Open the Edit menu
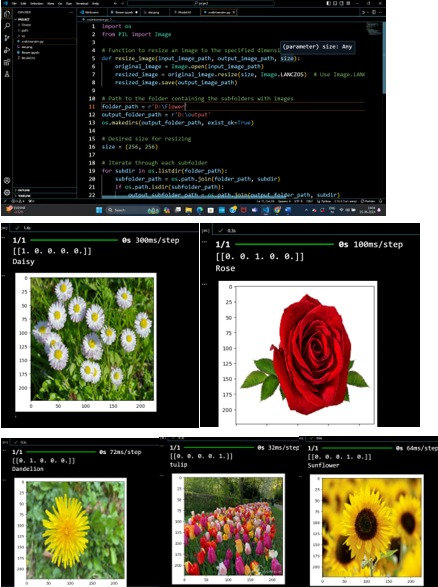The height and width of the screenshot is (587, 438). tap(24, 3)
